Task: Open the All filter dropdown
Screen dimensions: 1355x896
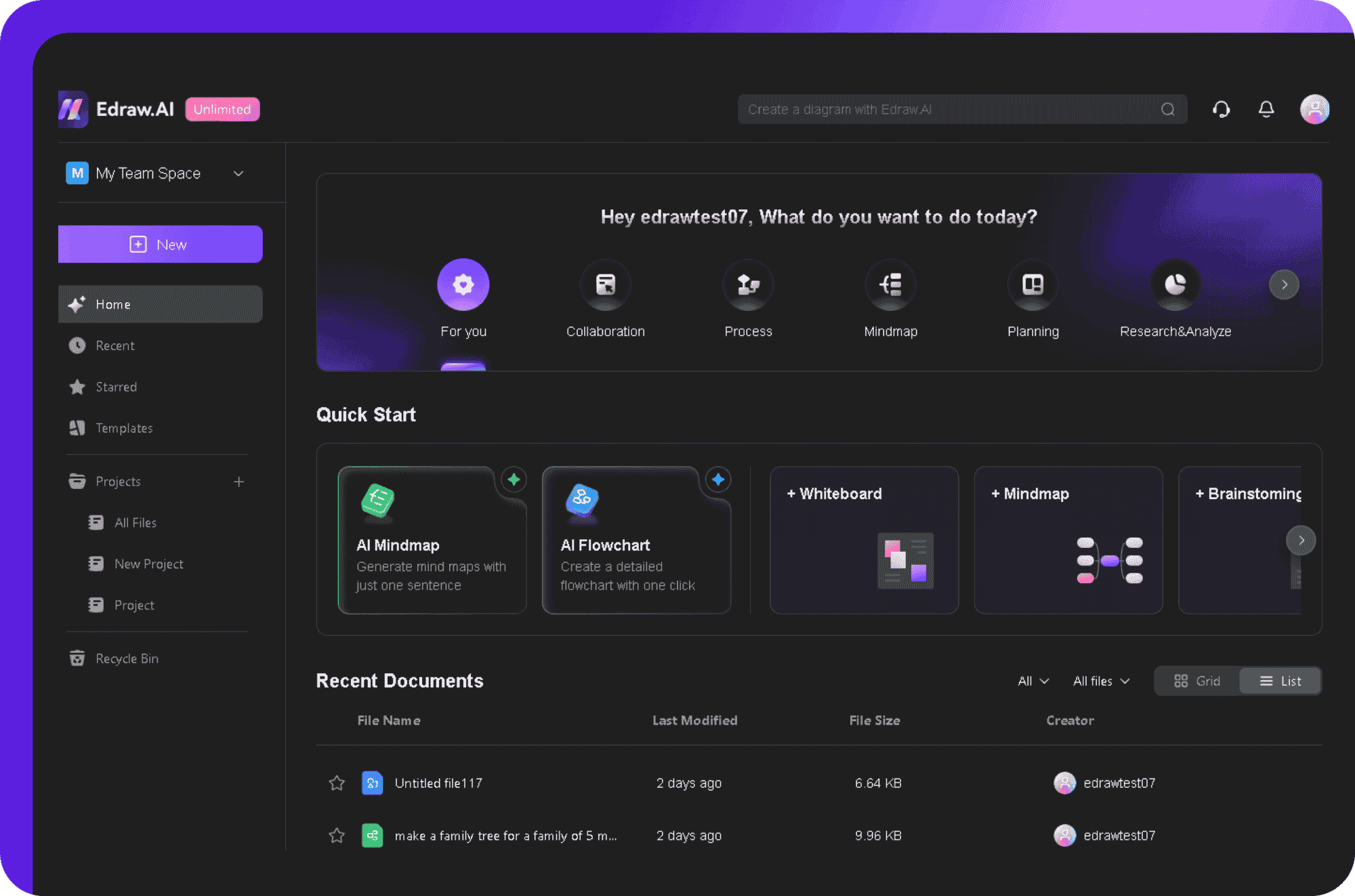Action: 1033,681
